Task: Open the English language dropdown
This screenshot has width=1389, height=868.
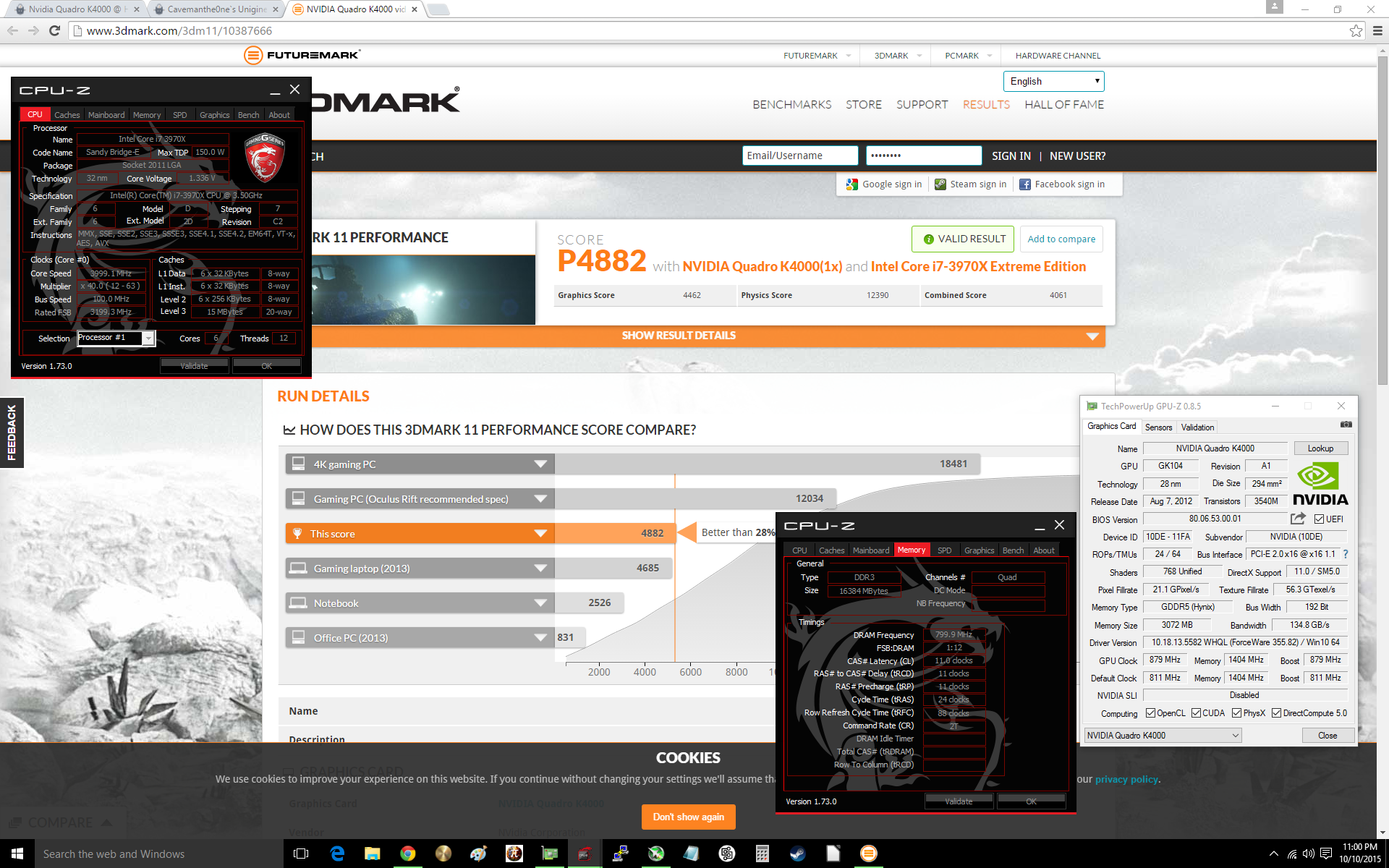Action: pos(1053,81)
